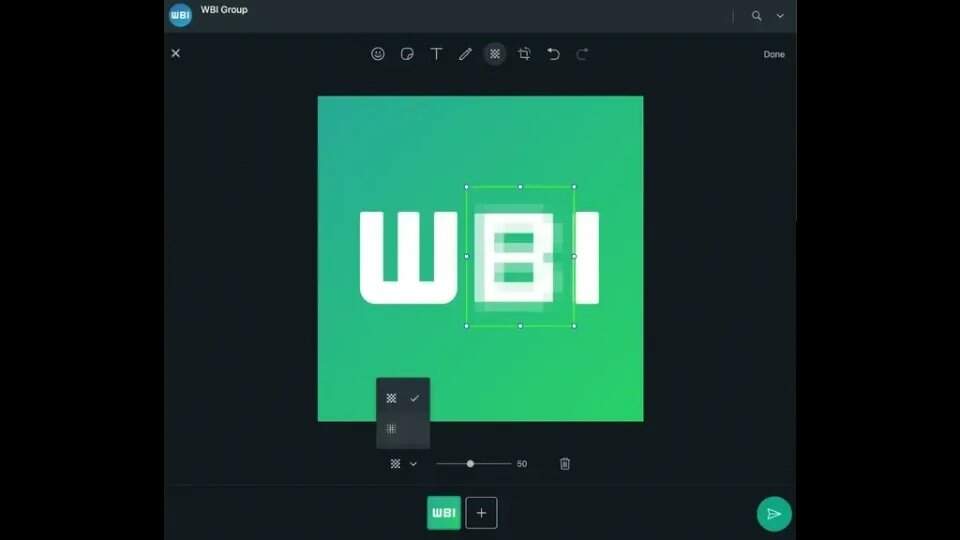Delete the selected blur area with the trash icon
The image size is (960, 540).
[565, 464]
